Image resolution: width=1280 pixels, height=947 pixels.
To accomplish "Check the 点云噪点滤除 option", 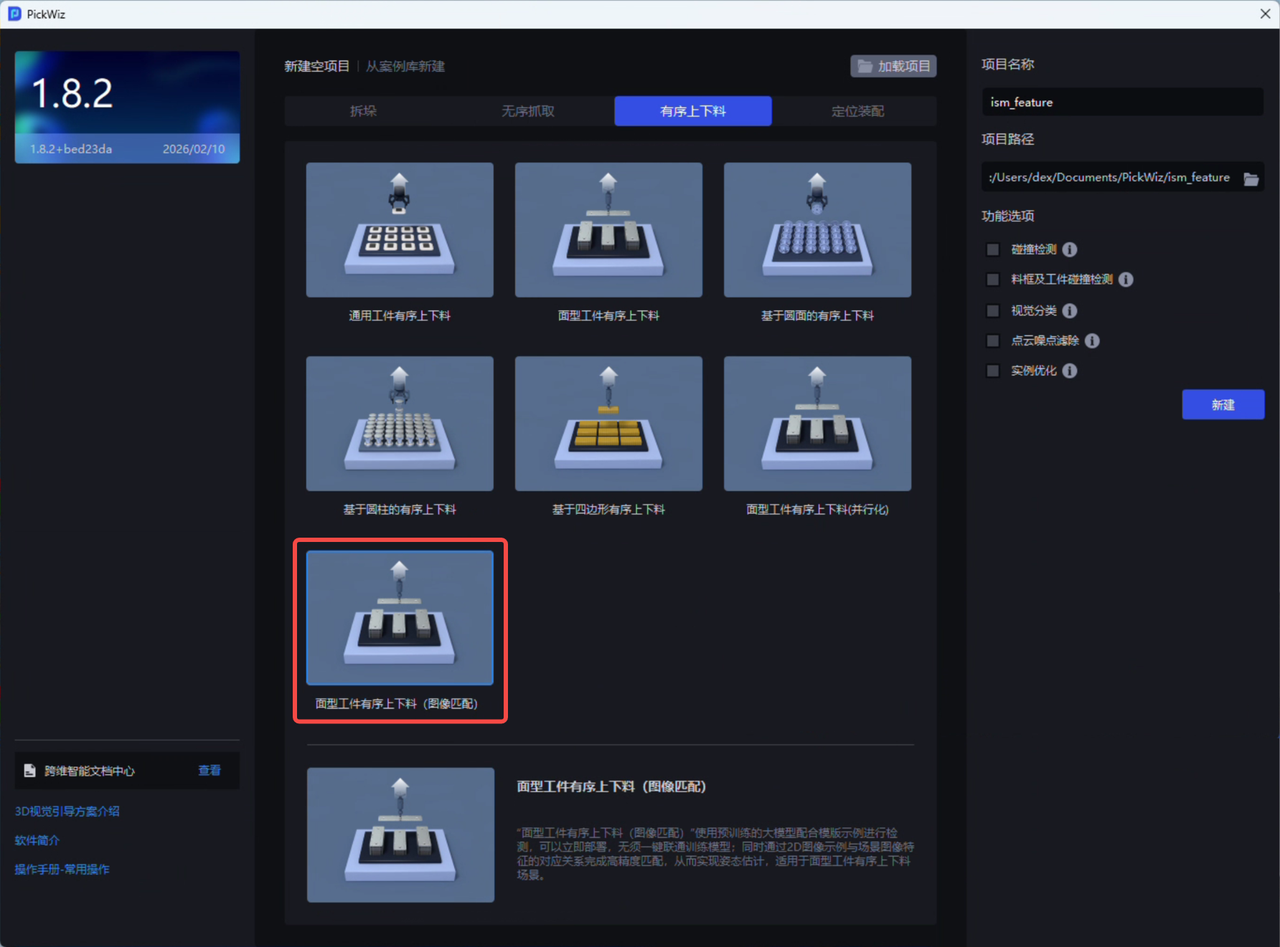I will (x=993, y=341).
